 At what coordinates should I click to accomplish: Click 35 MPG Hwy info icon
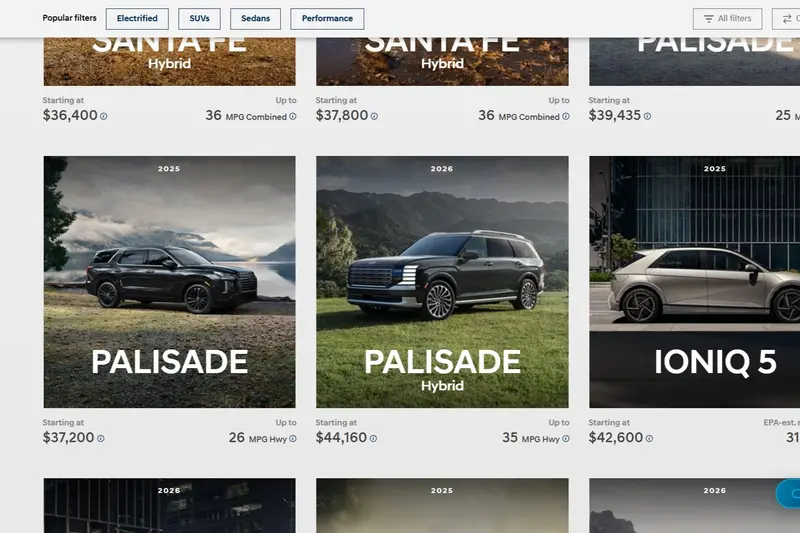pos(566,439)
